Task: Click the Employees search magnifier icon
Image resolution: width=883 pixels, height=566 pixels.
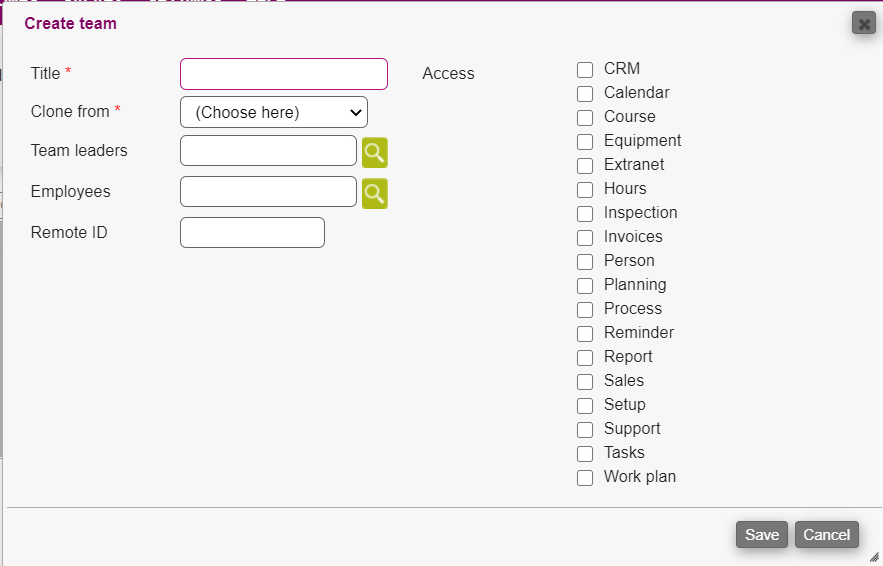Action: [x=374, y=194]
